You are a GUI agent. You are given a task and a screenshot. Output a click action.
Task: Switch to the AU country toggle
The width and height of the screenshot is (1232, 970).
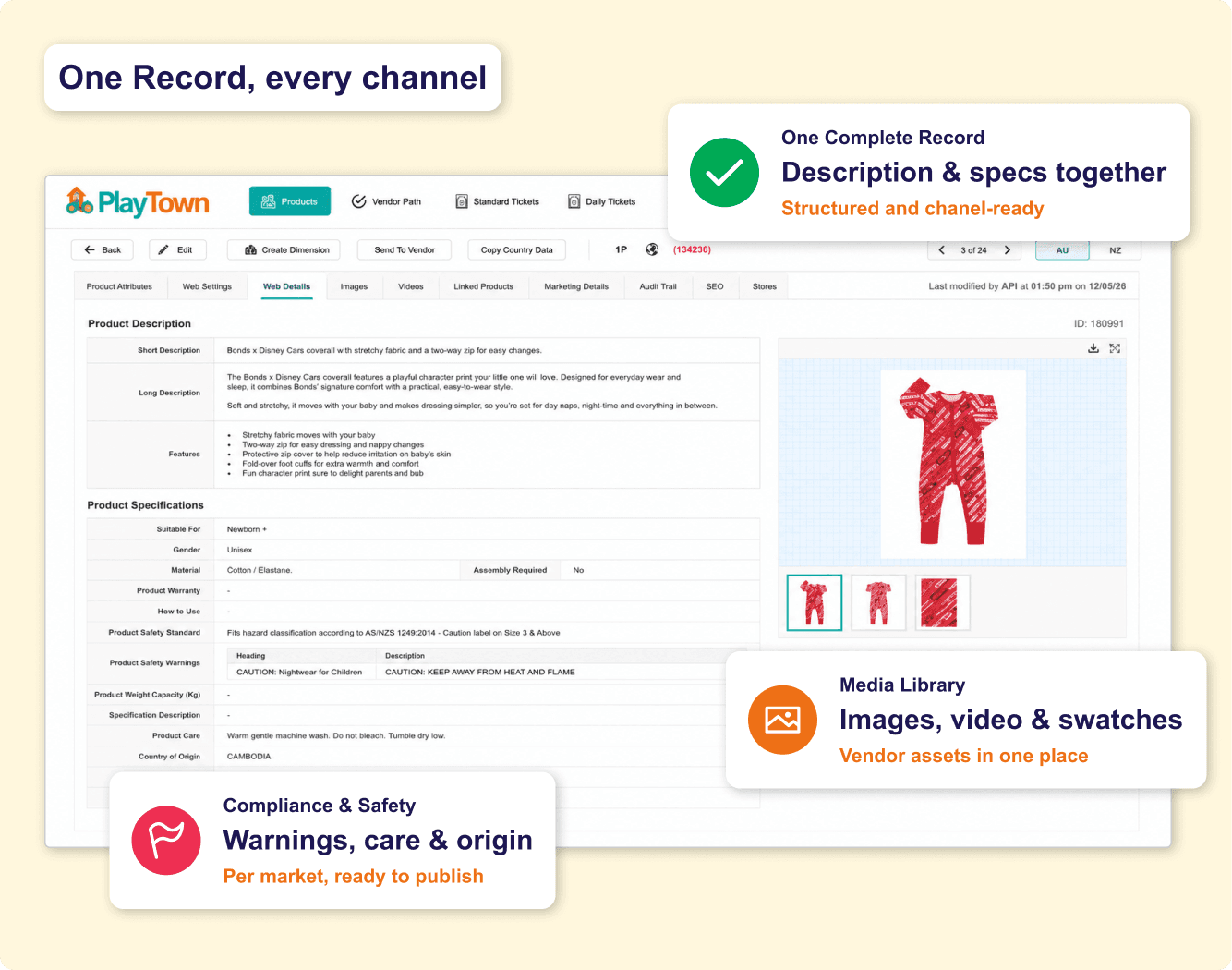(1062, 250)
